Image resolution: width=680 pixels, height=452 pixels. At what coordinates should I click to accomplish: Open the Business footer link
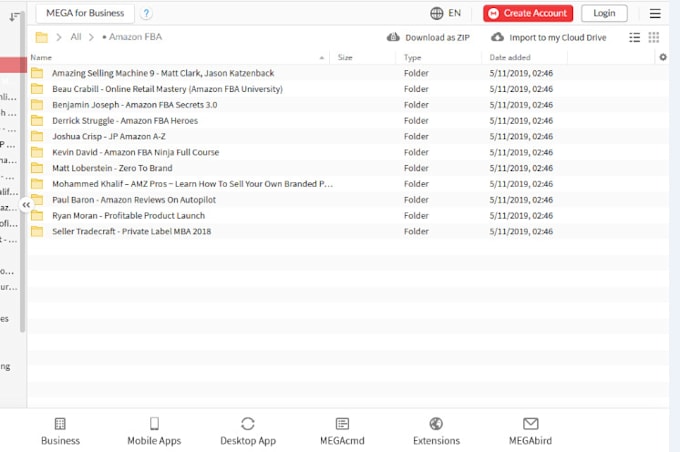click(x=60, y=431)
